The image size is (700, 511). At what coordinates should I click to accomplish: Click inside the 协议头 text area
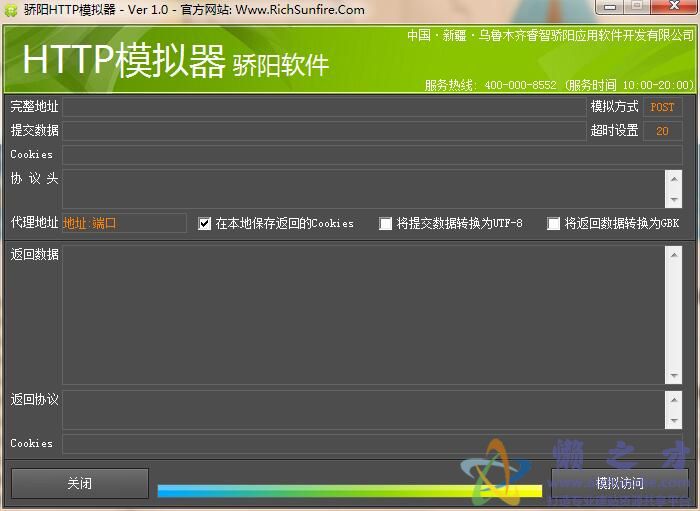[364, 189]
